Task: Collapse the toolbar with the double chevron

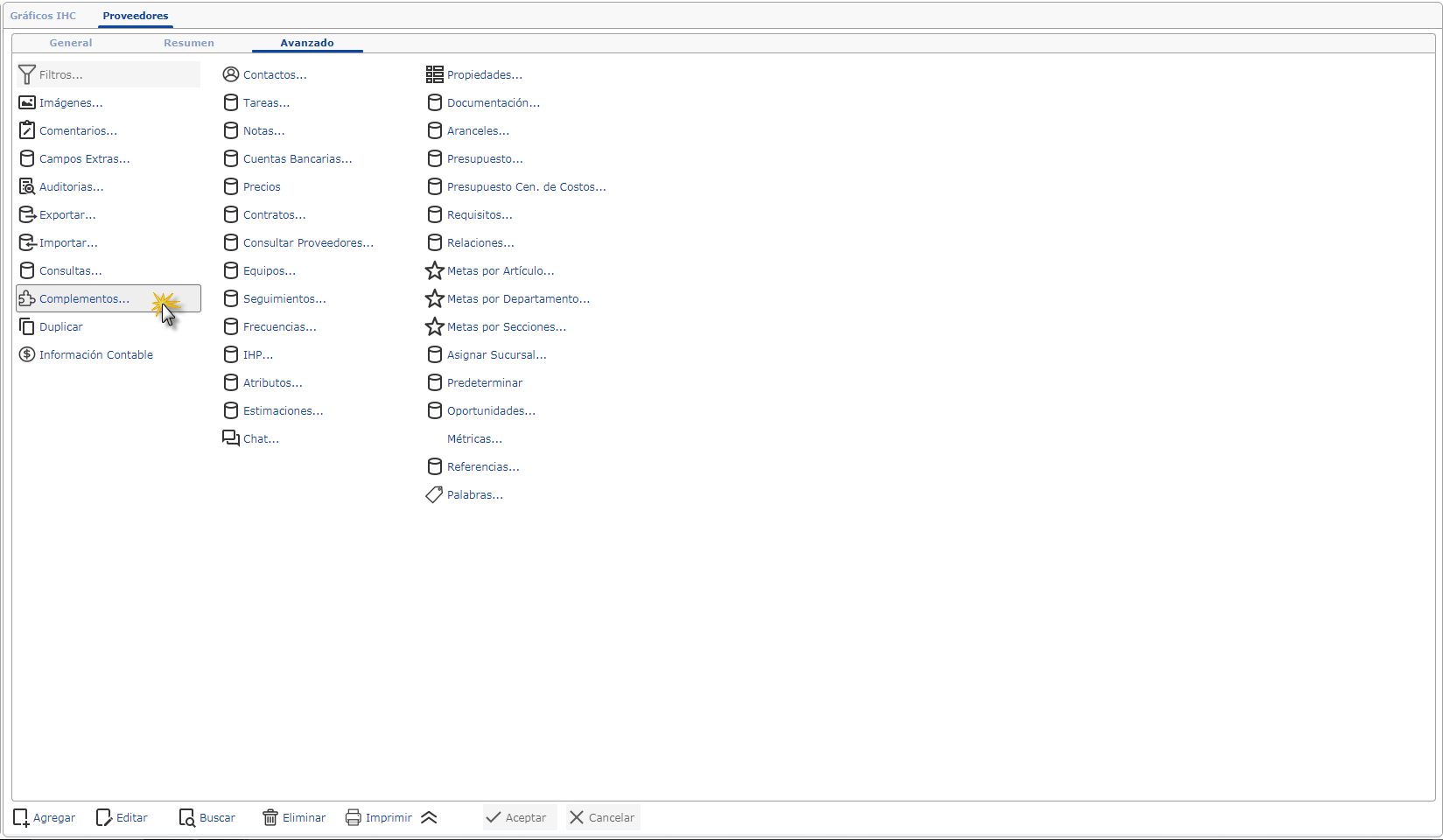Action: [x=429, y=817]
